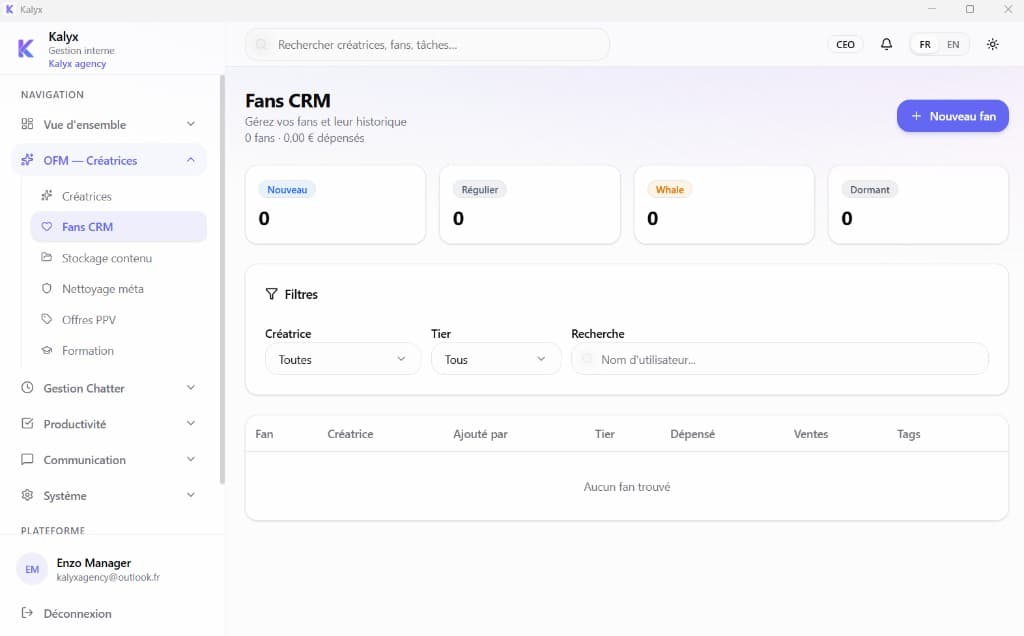Image resolution: width=1024 pixels, height=636 pixels.
Task: Click the Kalyx agency link
Action: (77, 63)
